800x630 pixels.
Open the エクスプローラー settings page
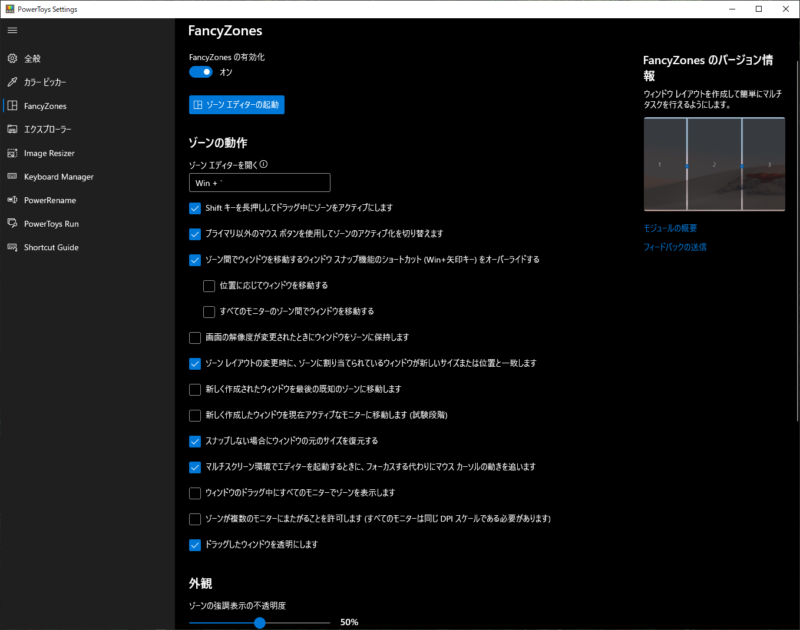[x=87, y=129]
